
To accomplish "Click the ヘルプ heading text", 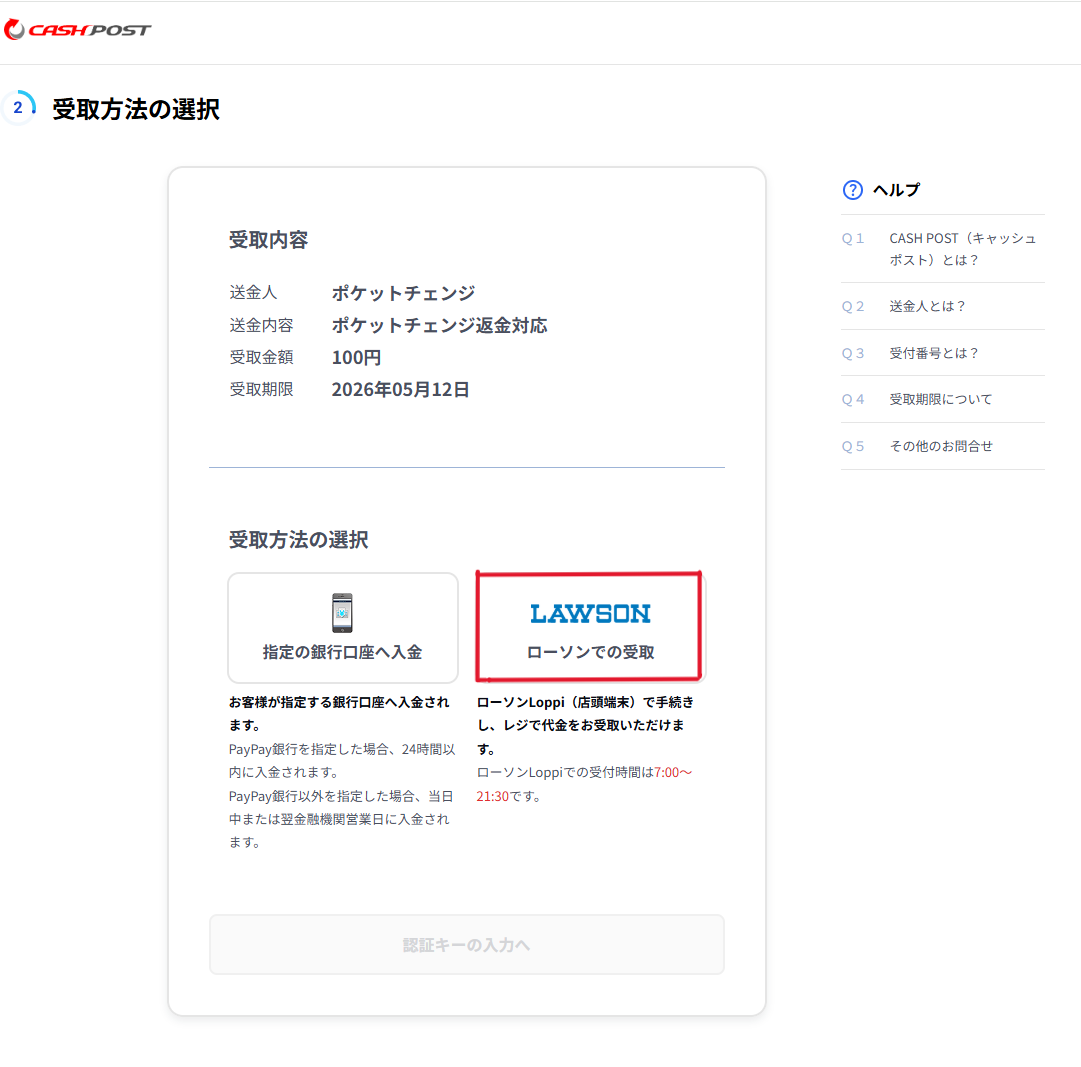I will click(896, 190).
